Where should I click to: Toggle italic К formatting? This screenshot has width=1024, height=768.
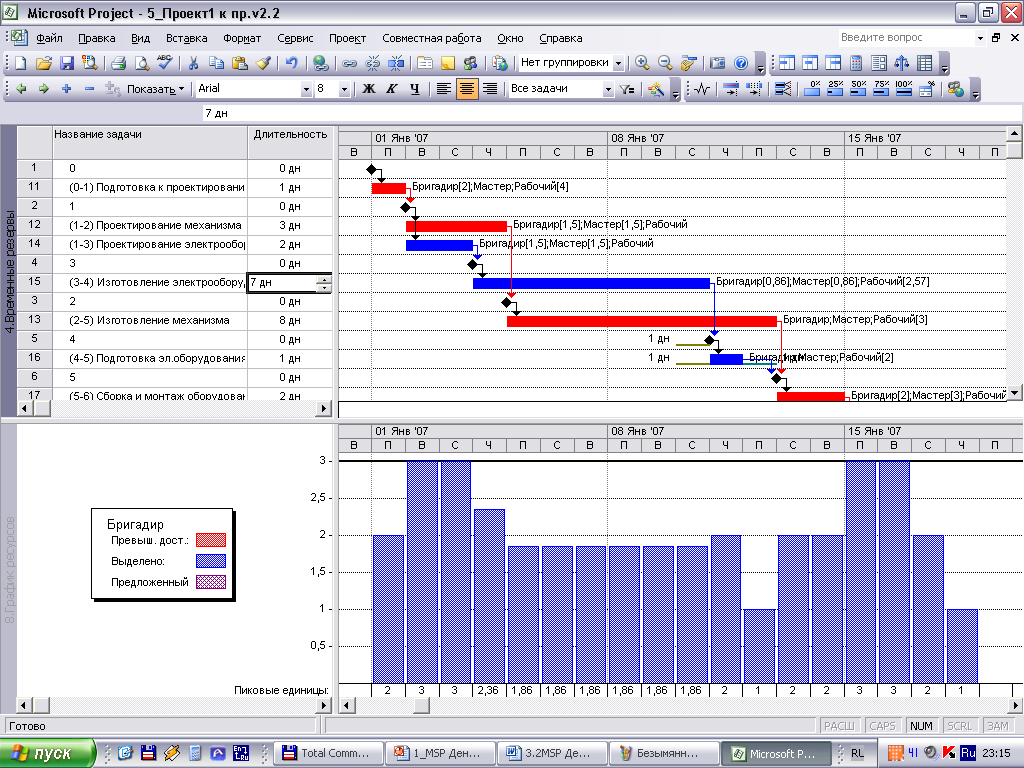coord(390,89)
